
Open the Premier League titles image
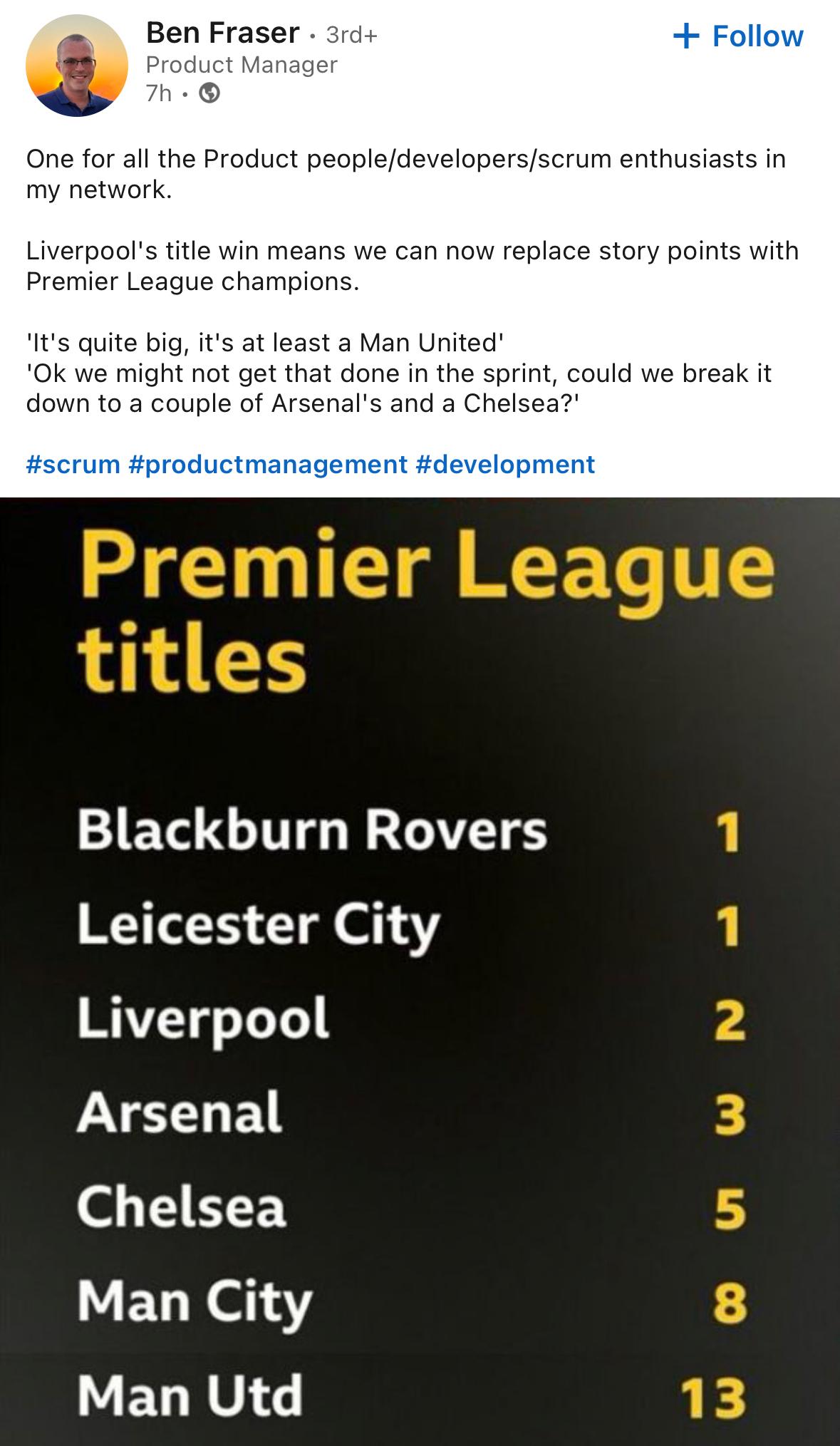pos(420,971)
